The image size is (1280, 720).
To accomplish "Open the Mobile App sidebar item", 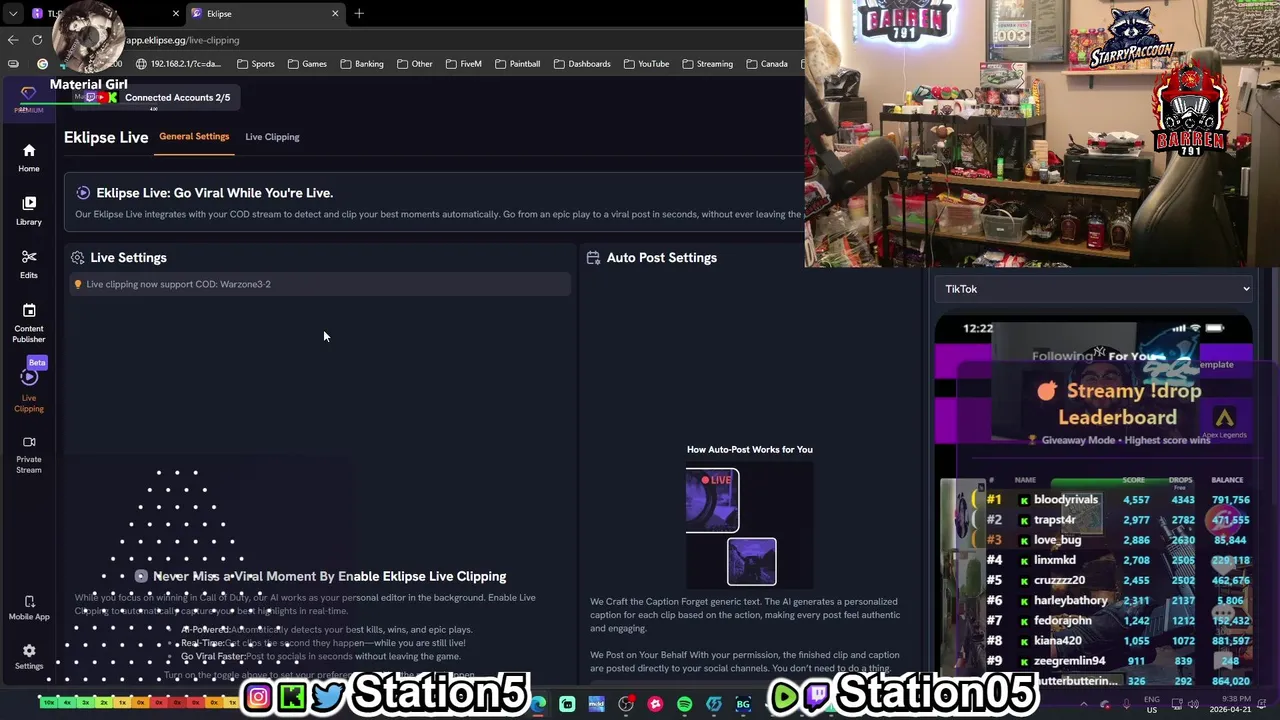I will point(29,608).
